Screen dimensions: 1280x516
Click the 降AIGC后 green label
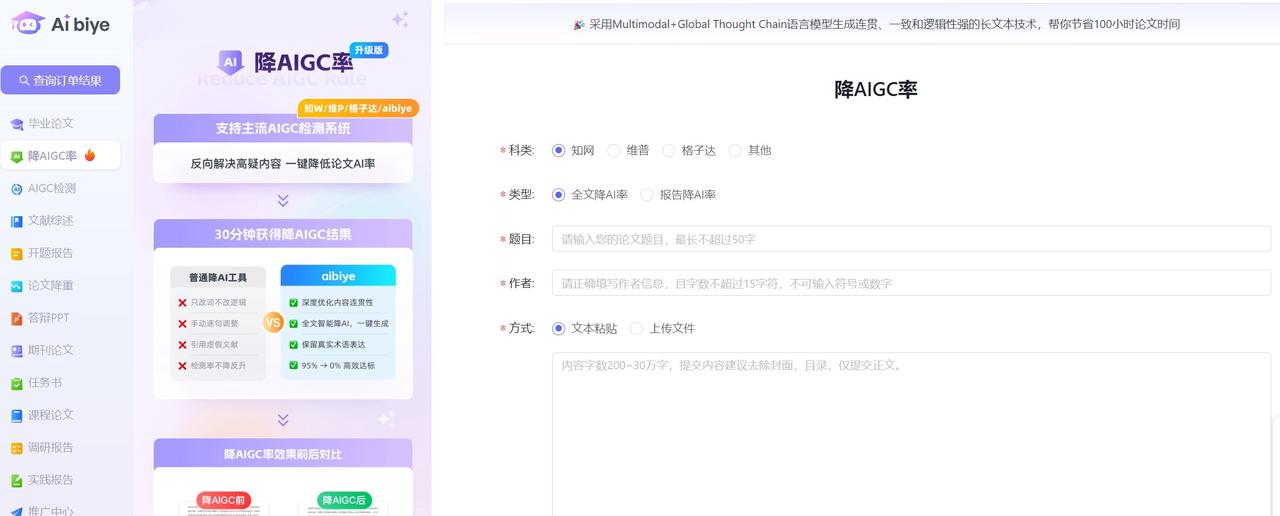(x=344, y=500)
